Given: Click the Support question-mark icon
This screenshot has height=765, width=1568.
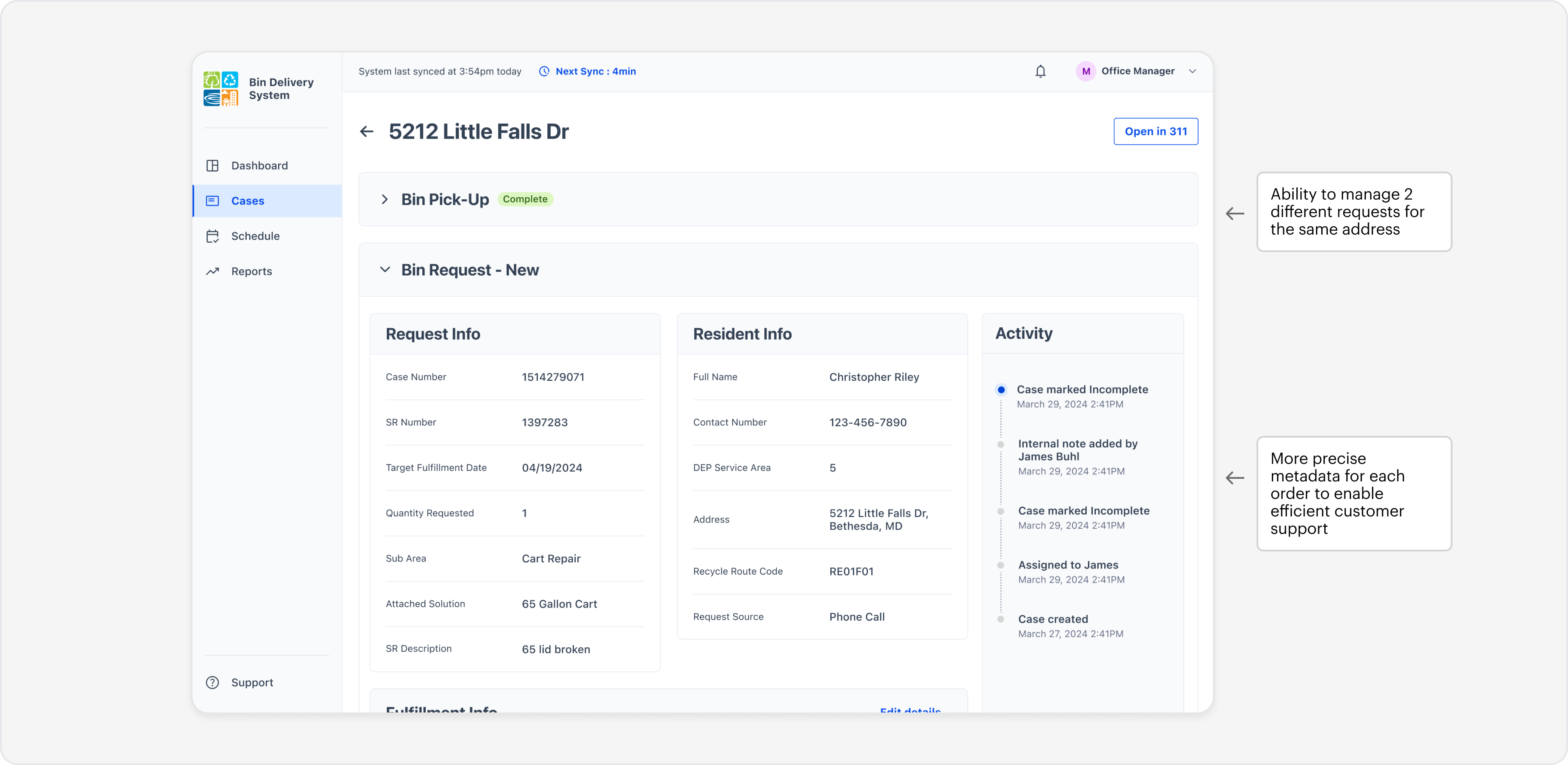Looking at the screenshot, I should coord(213,683).
